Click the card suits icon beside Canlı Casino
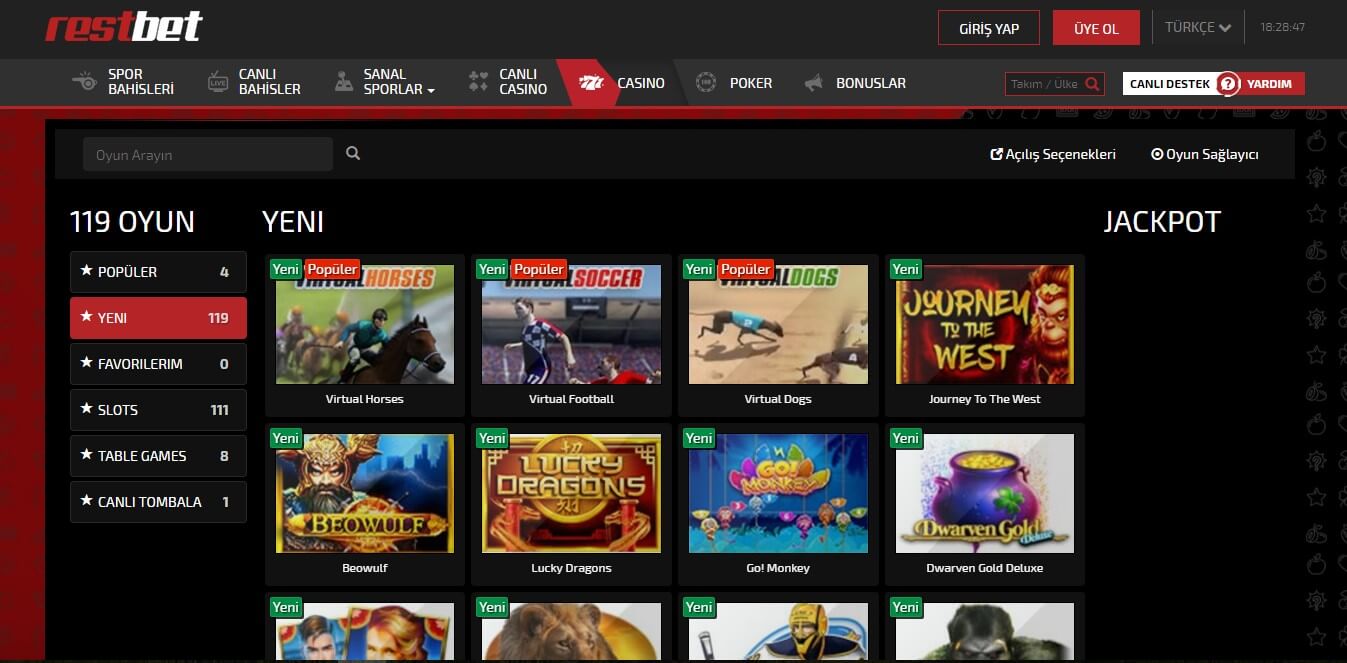The image size is (1347, 663). tap(478, 82)
